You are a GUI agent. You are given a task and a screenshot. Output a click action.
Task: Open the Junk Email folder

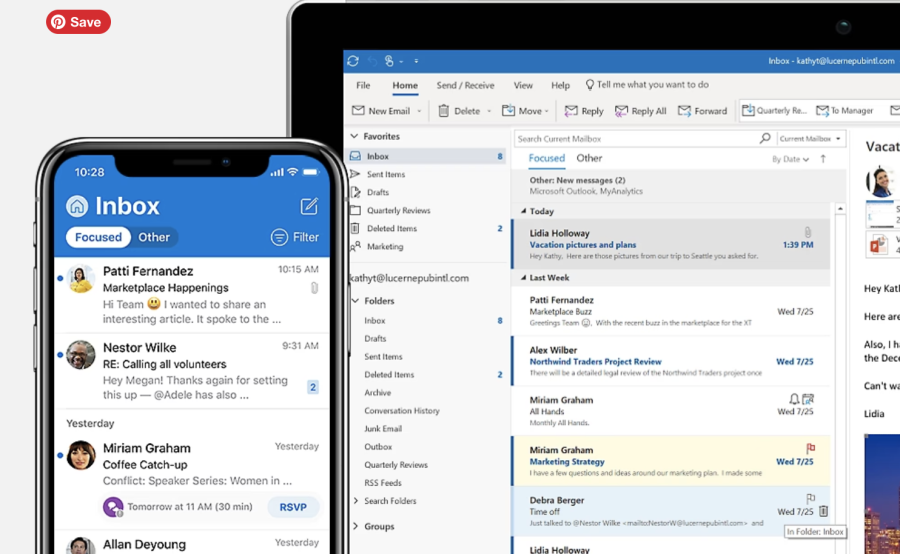tap(383, 428)
